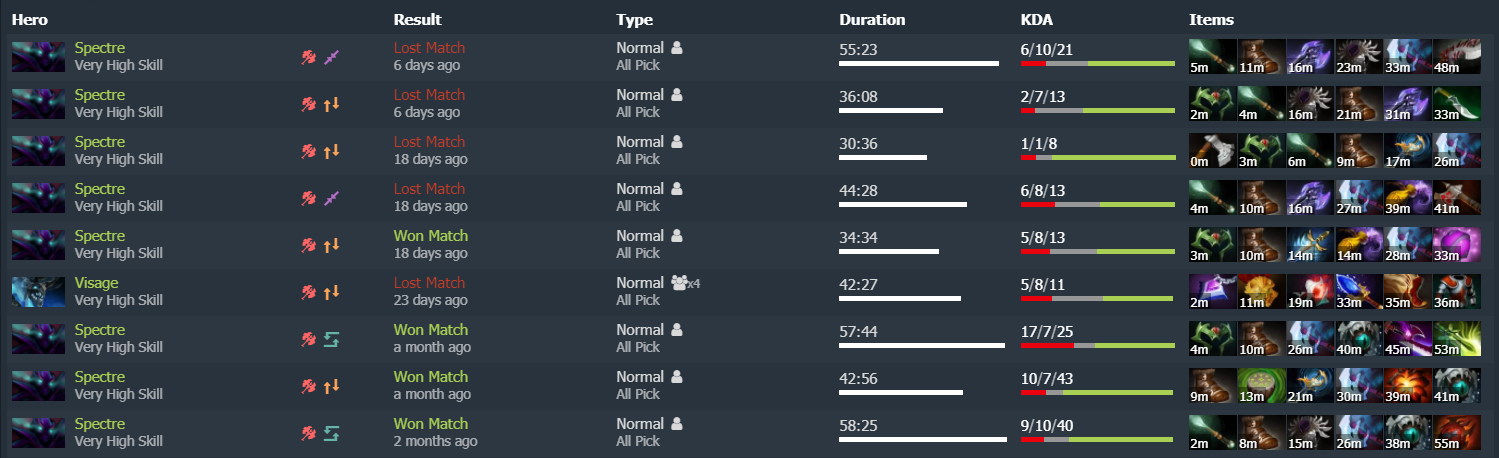Click the Heart of Tarrasque item at 55m
The image size is (1499, 458).
coord(1457,433)
